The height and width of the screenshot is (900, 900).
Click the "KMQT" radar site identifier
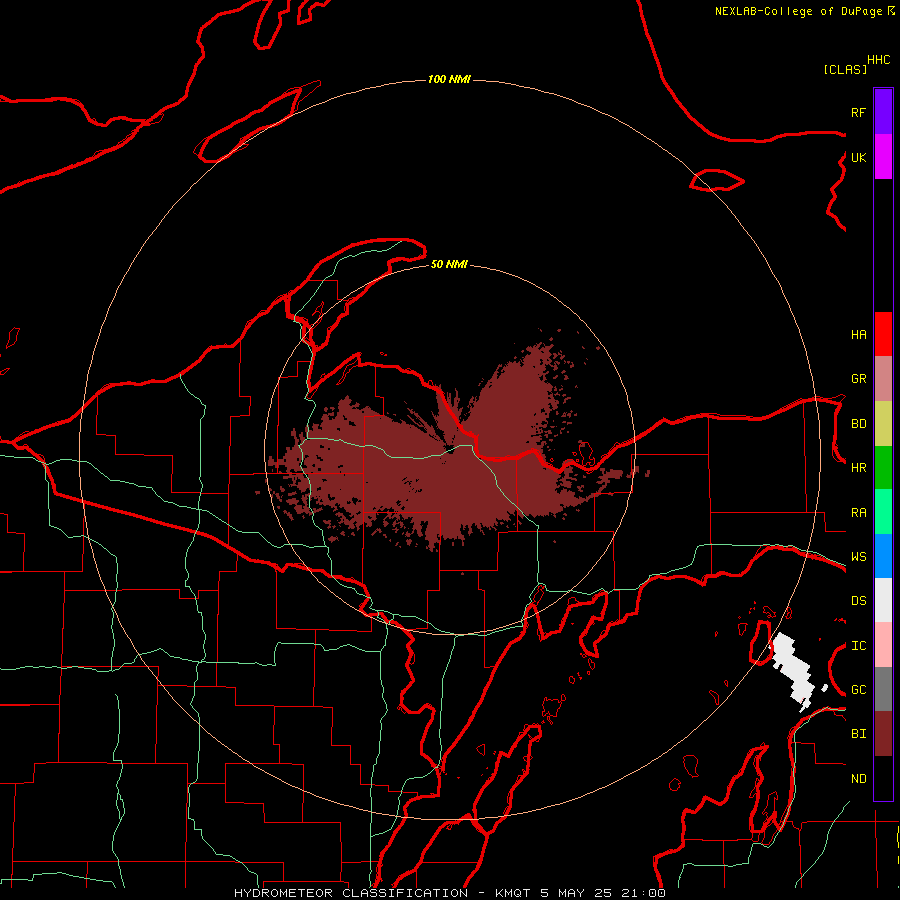(513, 893)
